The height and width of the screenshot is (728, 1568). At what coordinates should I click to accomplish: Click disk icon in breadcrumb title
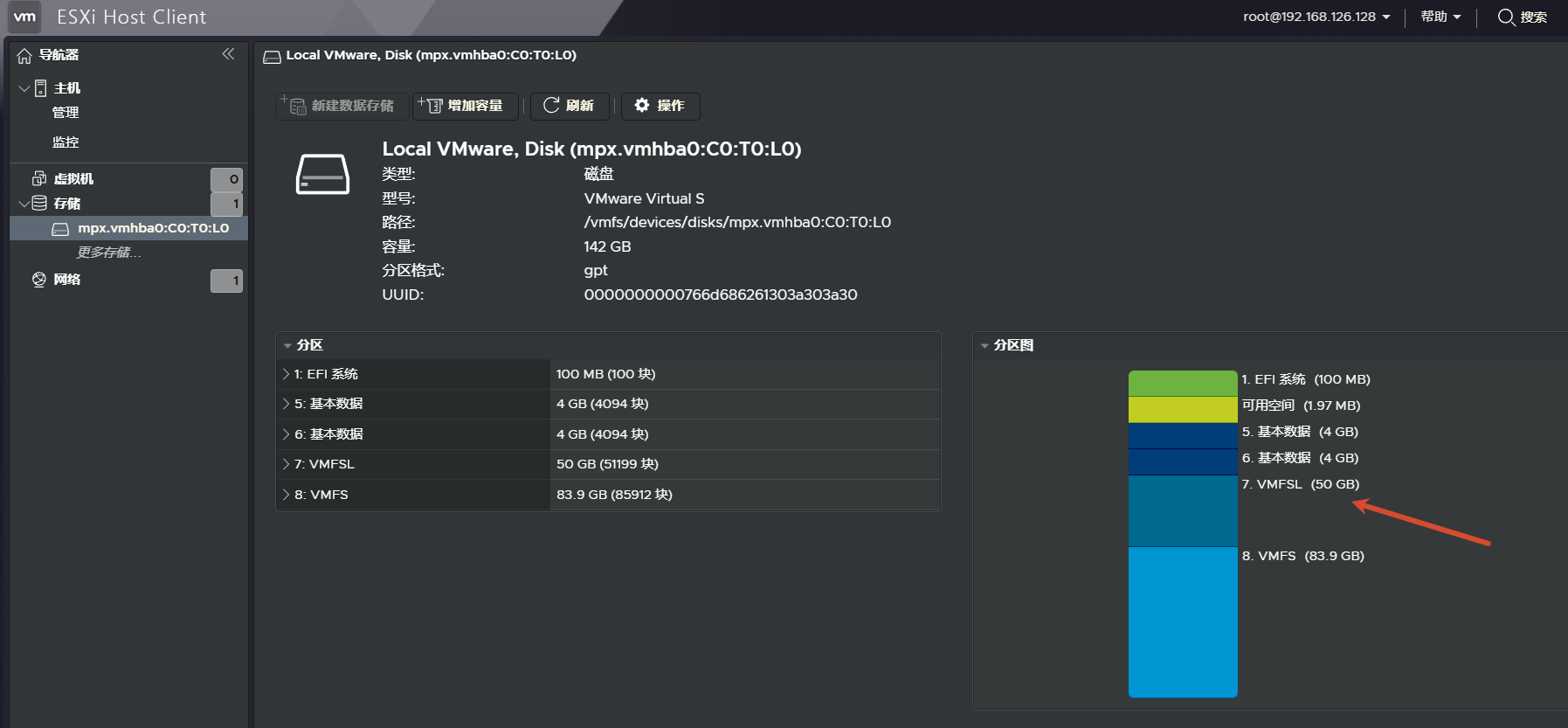pyautogui.click(x=272, y=57)
